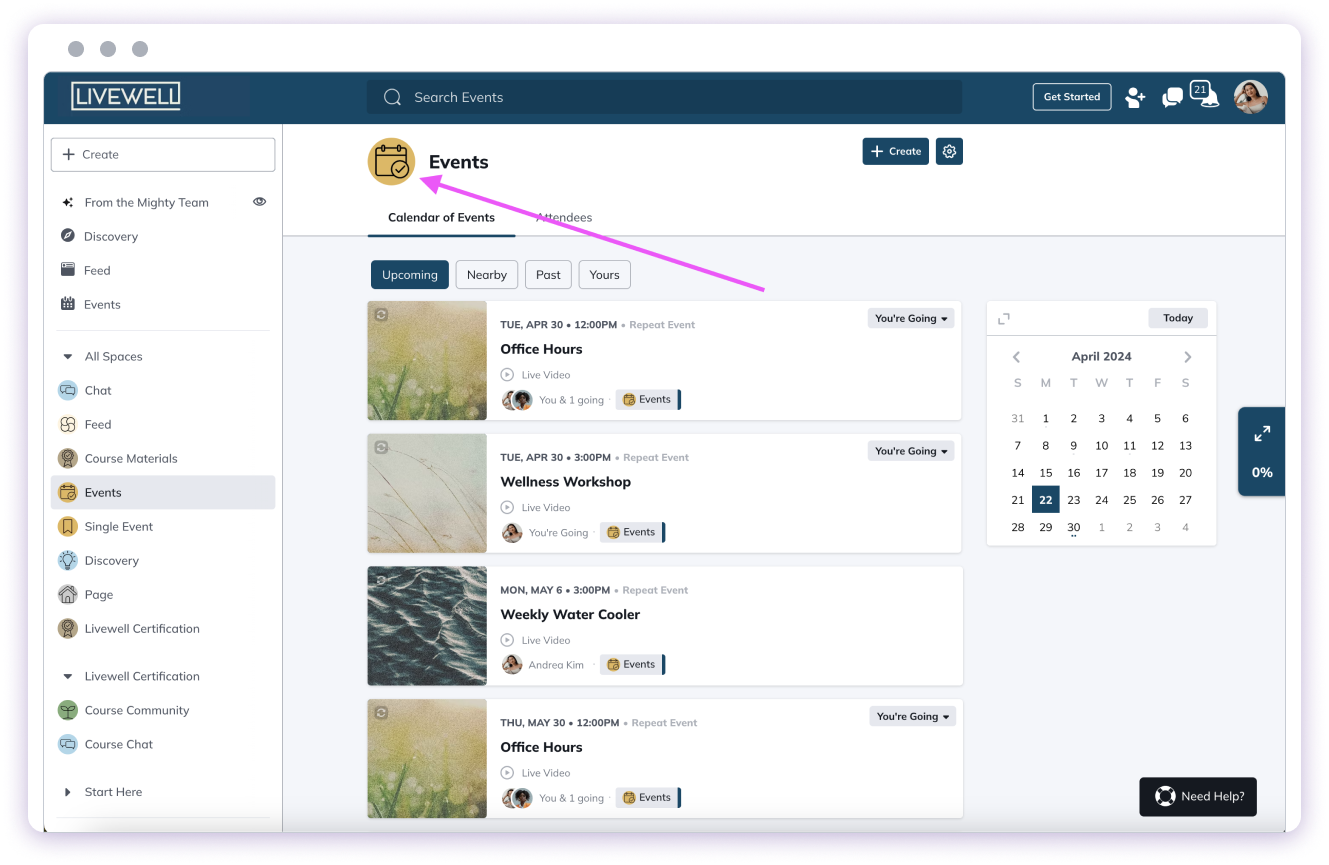
Task: Click the 0% progress panel on right edge
Action: point(1261,451)
